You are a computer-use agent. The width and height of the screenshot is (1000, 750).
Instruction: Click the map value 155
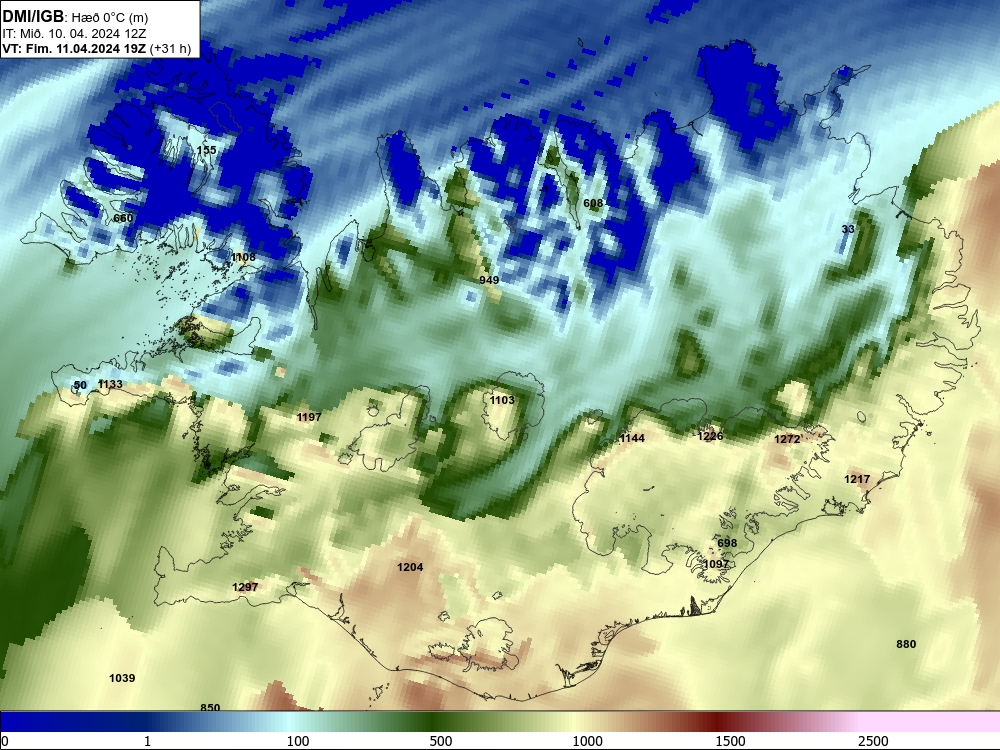(x=206, y=150)
